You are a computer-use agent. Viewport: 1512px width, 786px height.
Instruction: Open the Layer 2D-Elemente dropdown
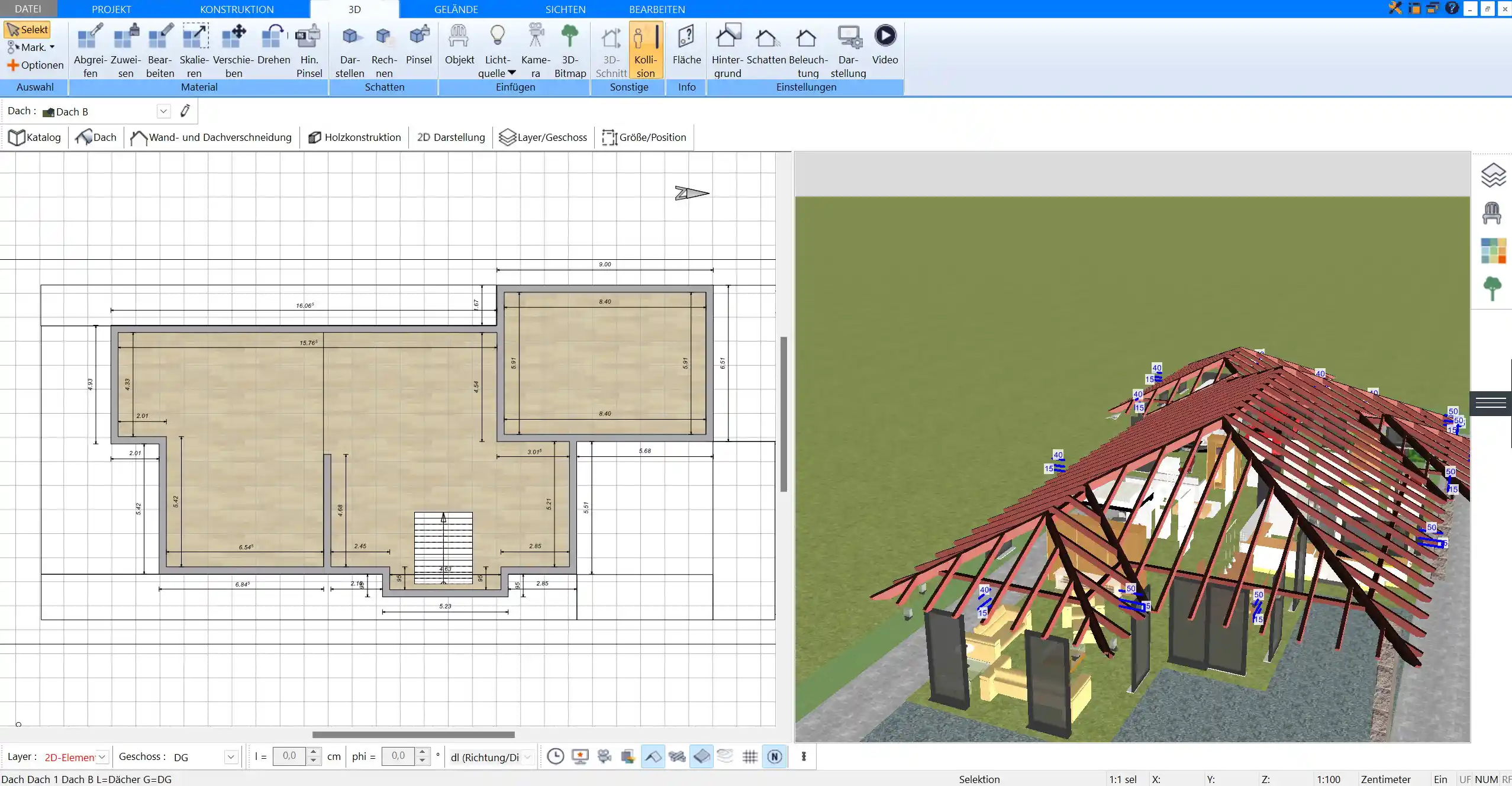[x=102, y=757]
